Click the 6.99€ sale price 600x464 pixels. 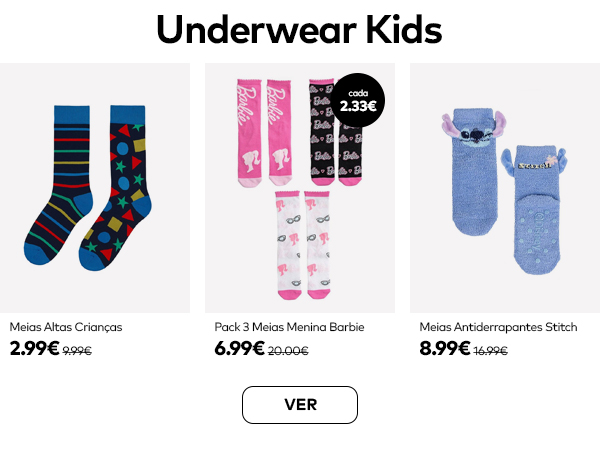point(240,348)
